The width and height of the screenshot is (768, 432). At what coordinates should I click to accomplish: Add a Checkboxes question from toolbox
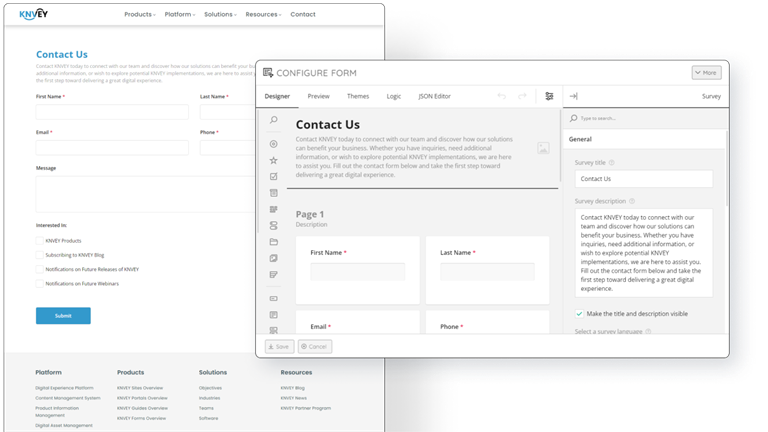pos(274,176)
